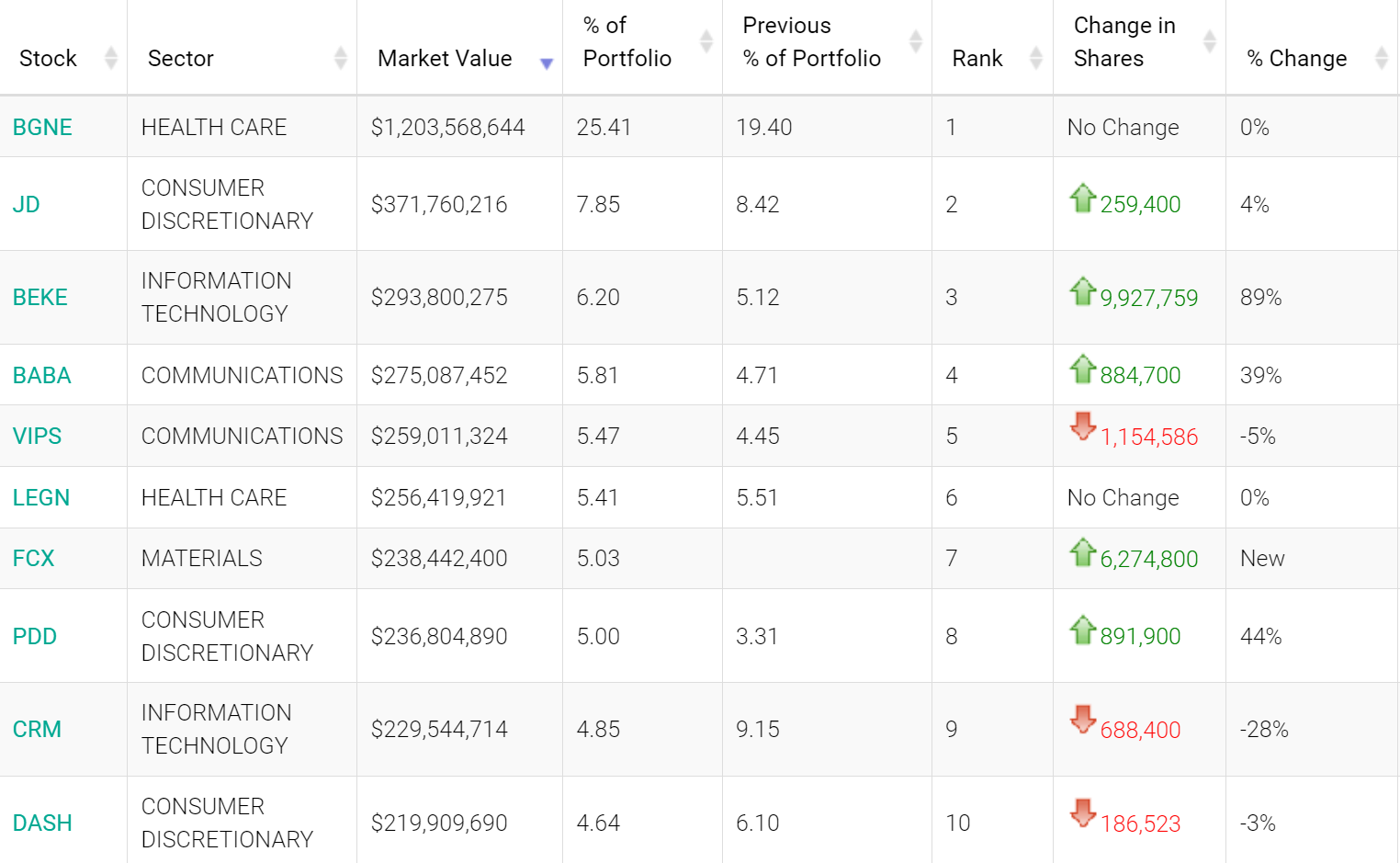This screenshot has width=1400, height=863.
Task: Sort by % of Portfolio arrows
Action: coord(706,41)
